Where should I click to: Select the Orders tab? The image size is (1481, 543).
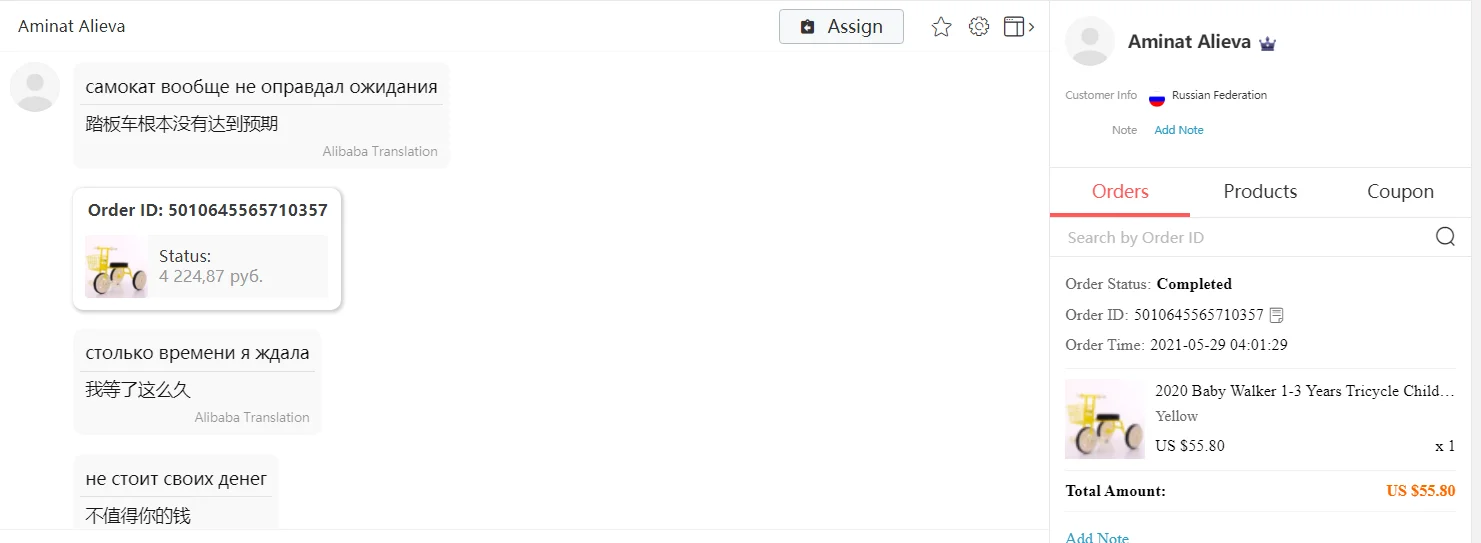pos(1120,192)
